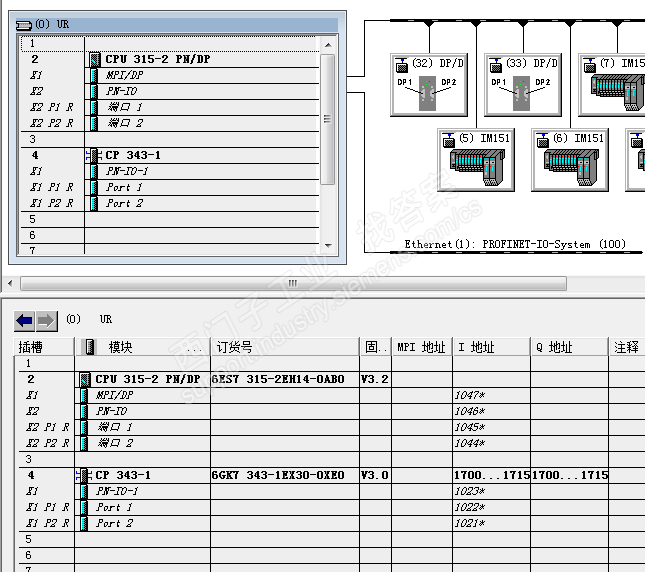Click I address 1700...1715 cell
The height and width of the screenshot is (572, 645).
pos(491,475)
